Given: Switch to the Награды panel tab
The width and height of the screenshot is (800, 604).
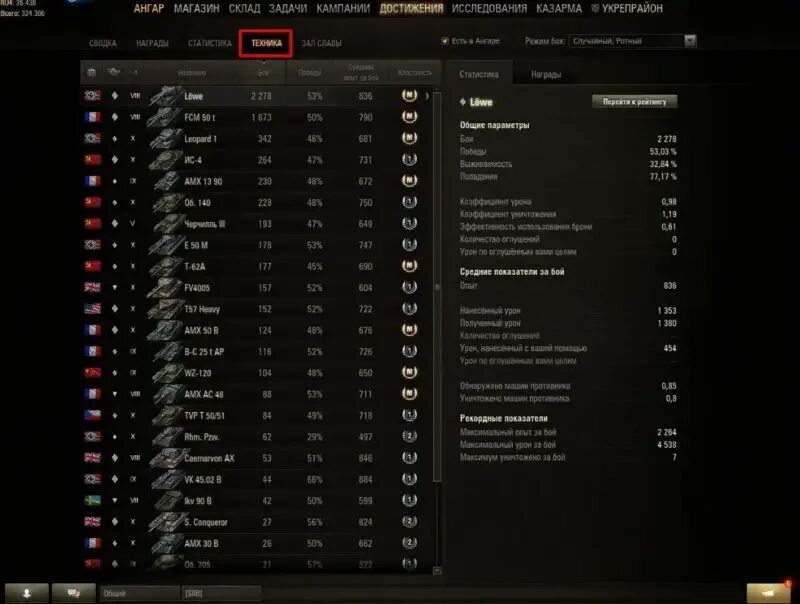Looking at the screenshot, I should click(546, 74).
